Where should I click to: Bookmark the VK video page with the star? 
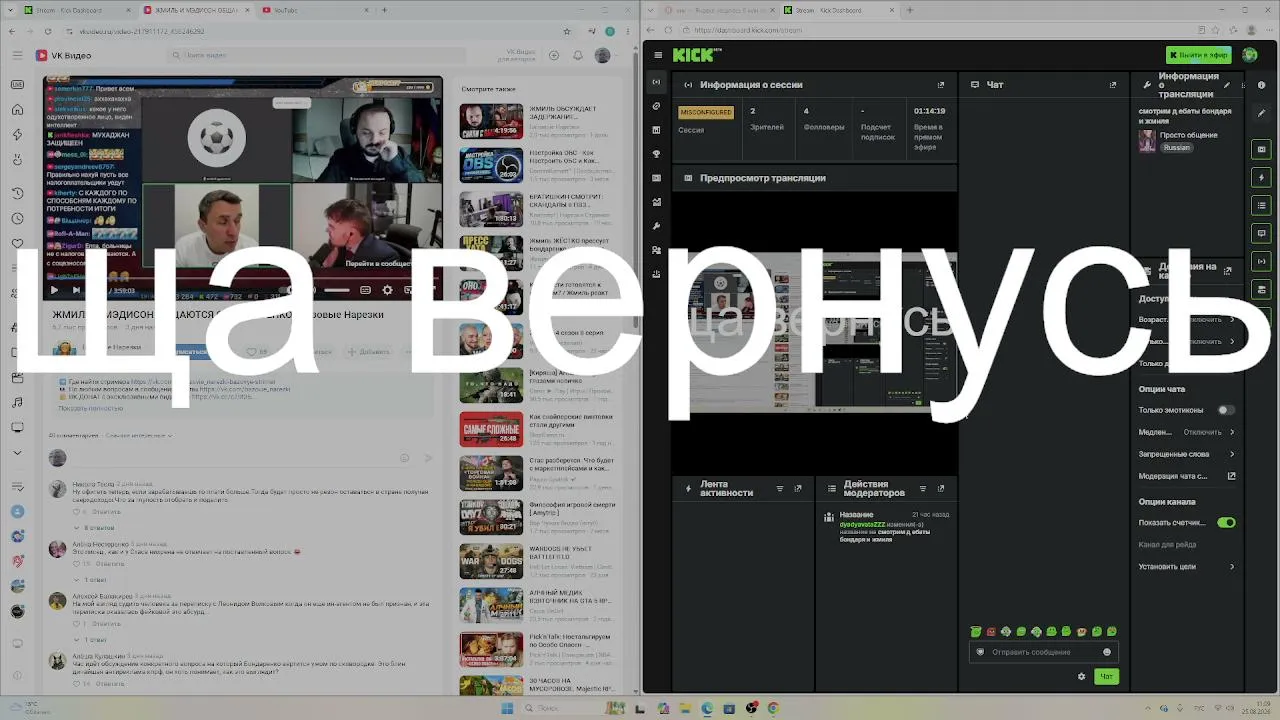point(569,31)
